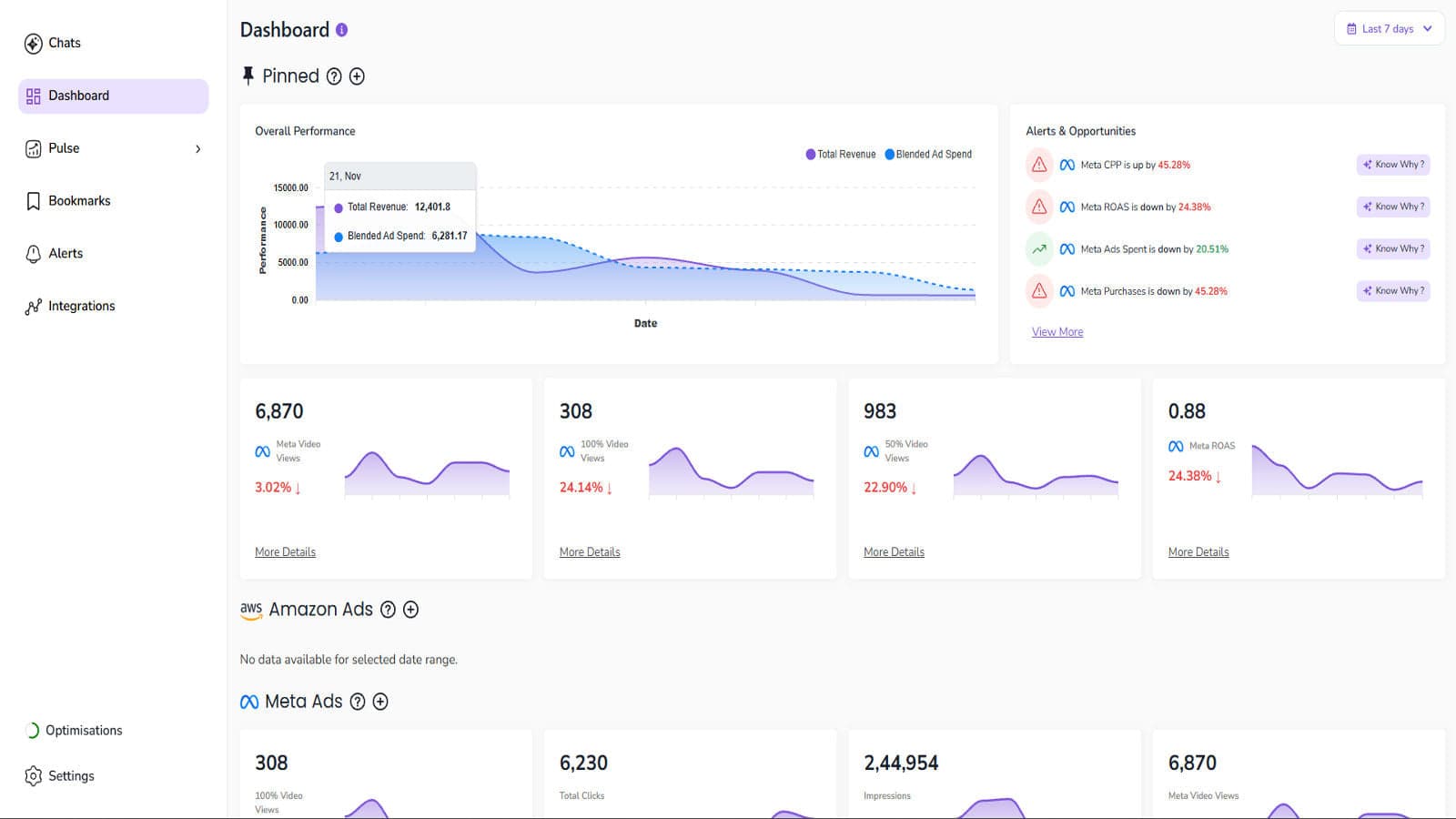Click the 6,230 Total Clicks value

[583, 763]
